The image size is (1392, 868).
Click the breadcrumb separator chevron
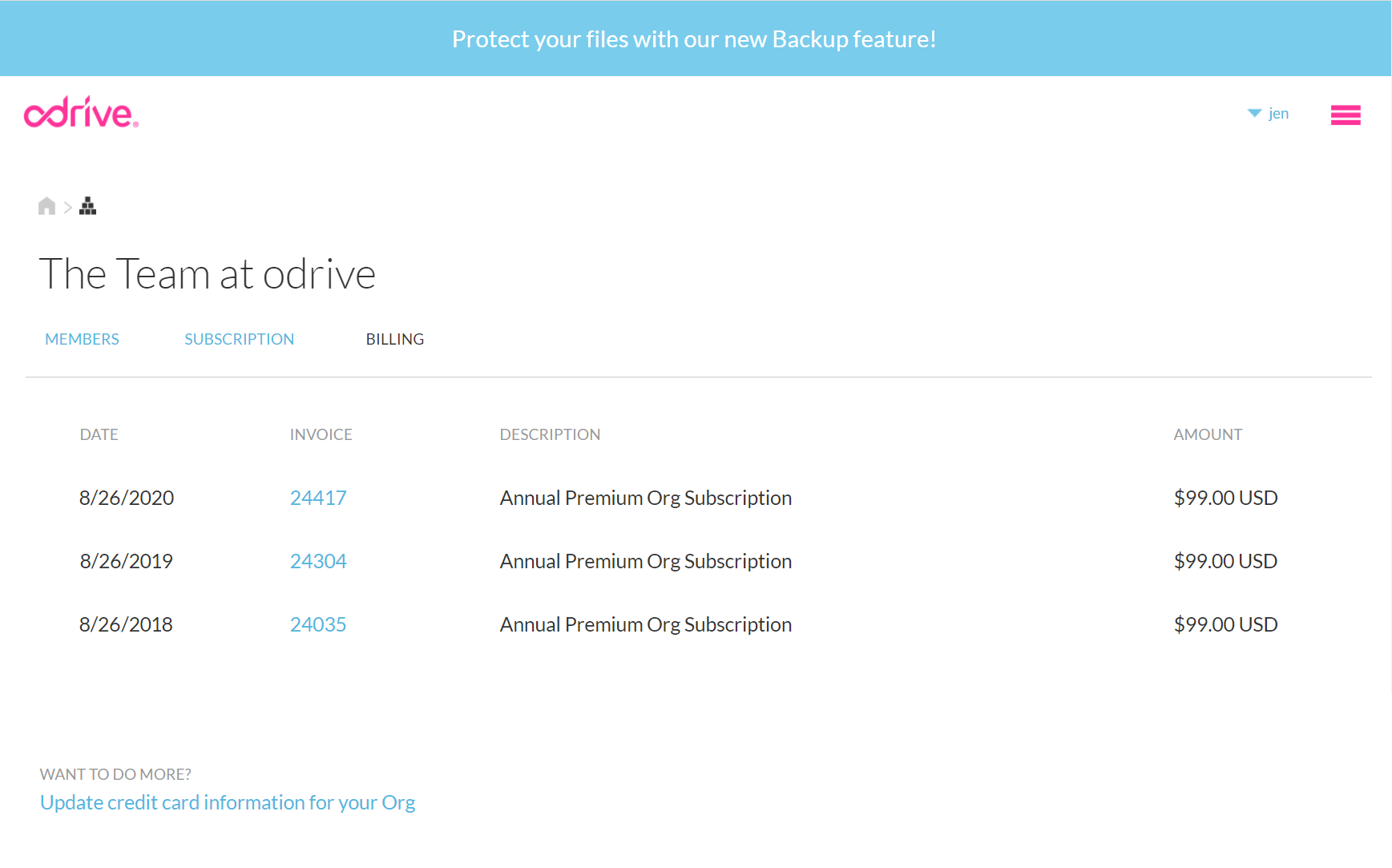(67, 208)
